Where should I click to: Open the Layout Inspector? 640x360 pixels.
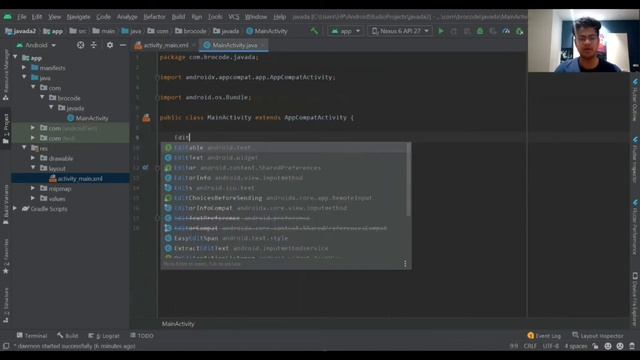[598, 336]
